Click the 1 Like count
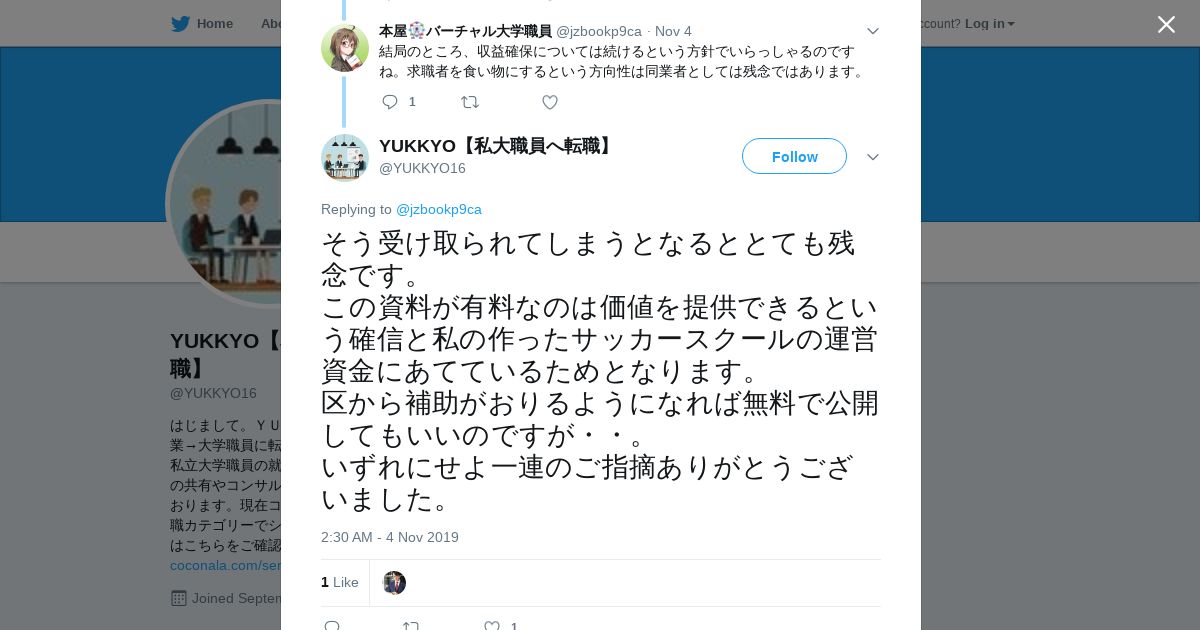Screen dimensions: 1200x630 (x=340, y=582)
